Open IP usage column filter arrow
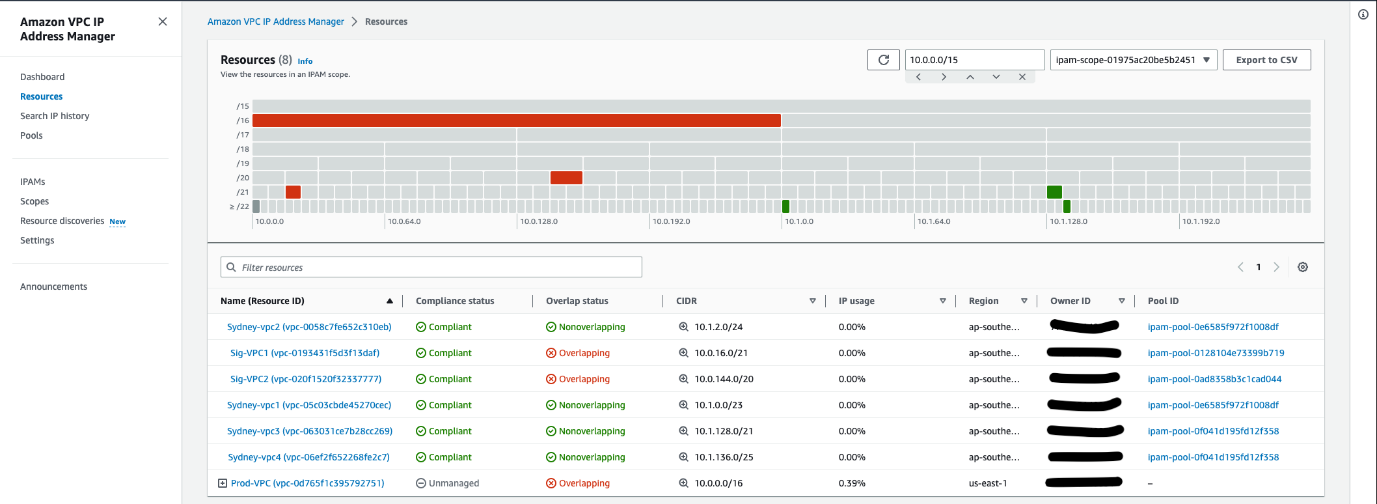This screenshot has width=1377, height=504. tap(943, 301)
